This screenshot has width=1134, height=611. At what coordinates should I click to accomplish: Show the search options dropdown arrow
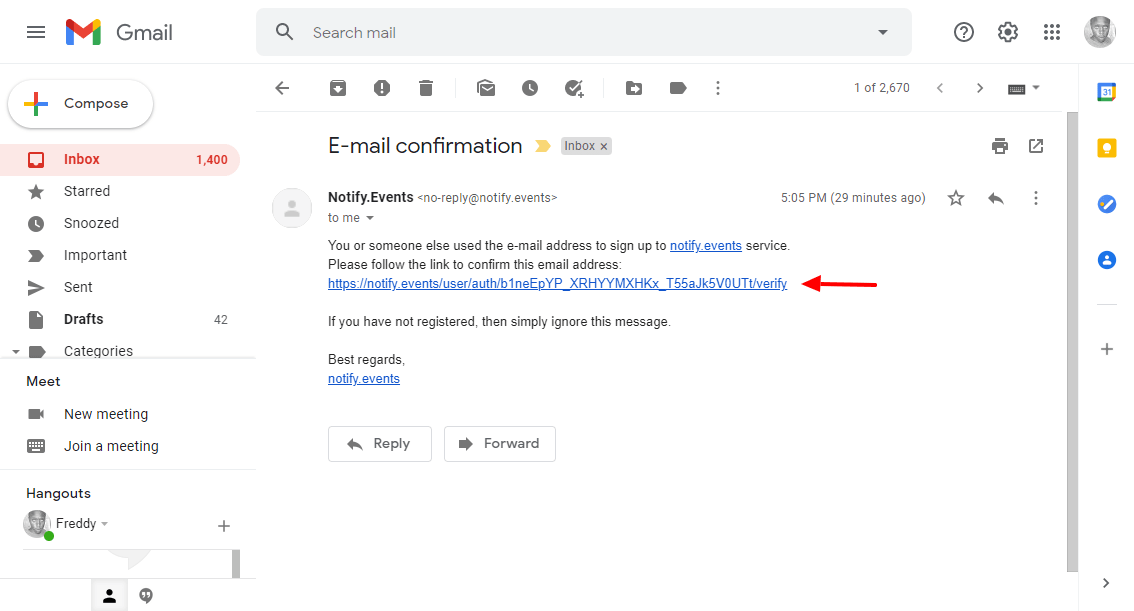tap(882, 33)
